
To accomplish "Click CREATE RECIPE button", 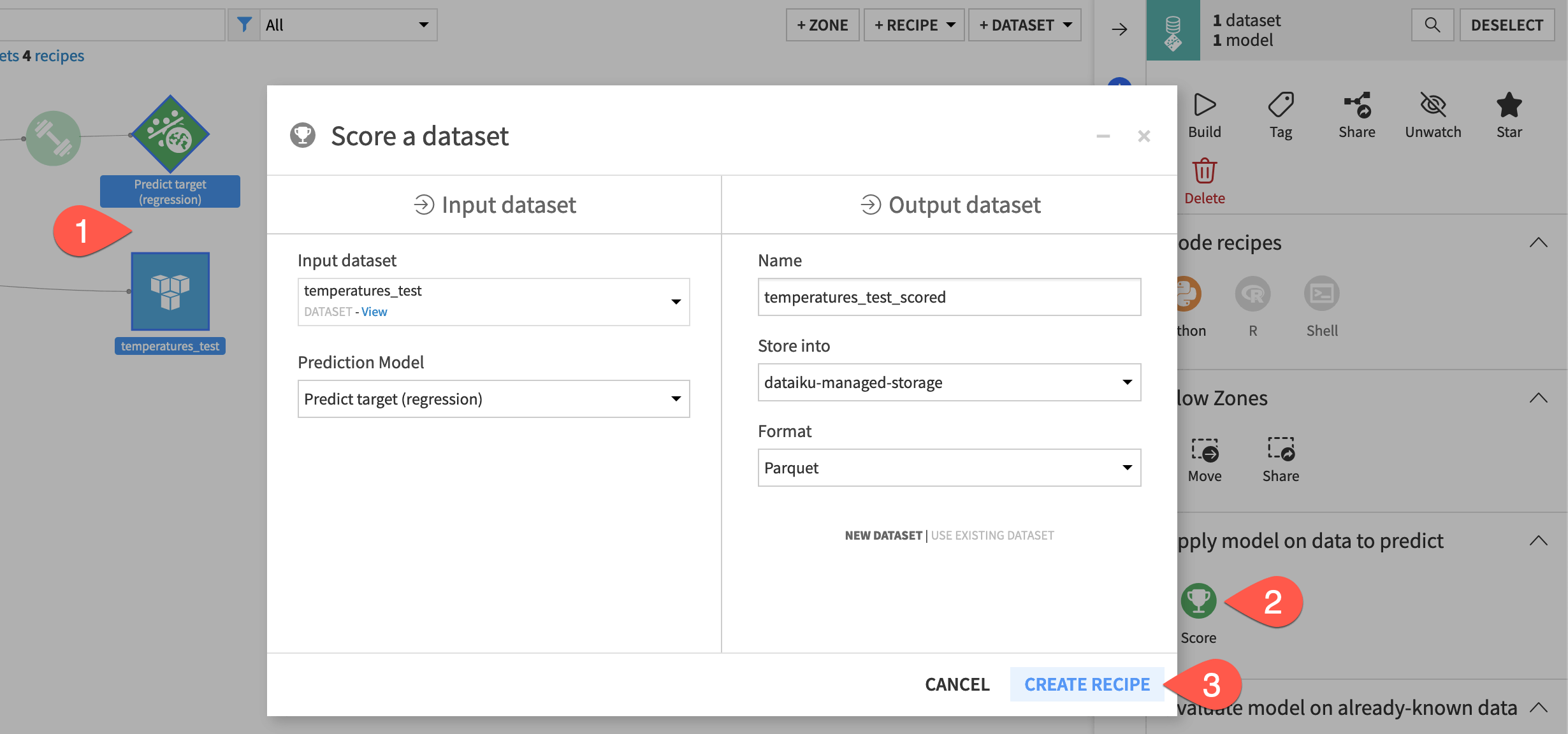I will 1087,684.
